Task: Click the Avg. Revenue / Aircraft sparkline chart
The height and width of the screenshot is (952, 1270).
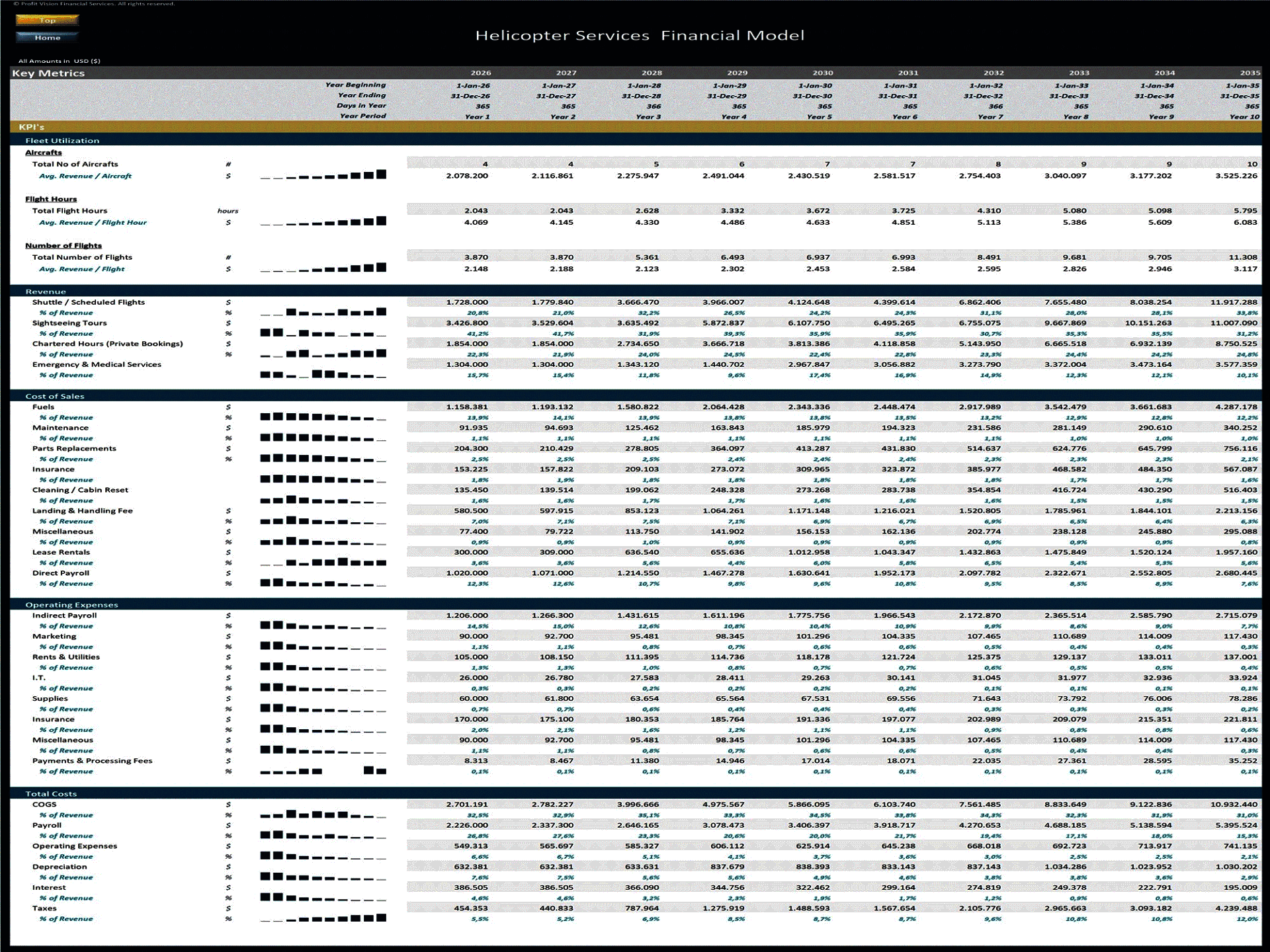Action: [323, 175]
